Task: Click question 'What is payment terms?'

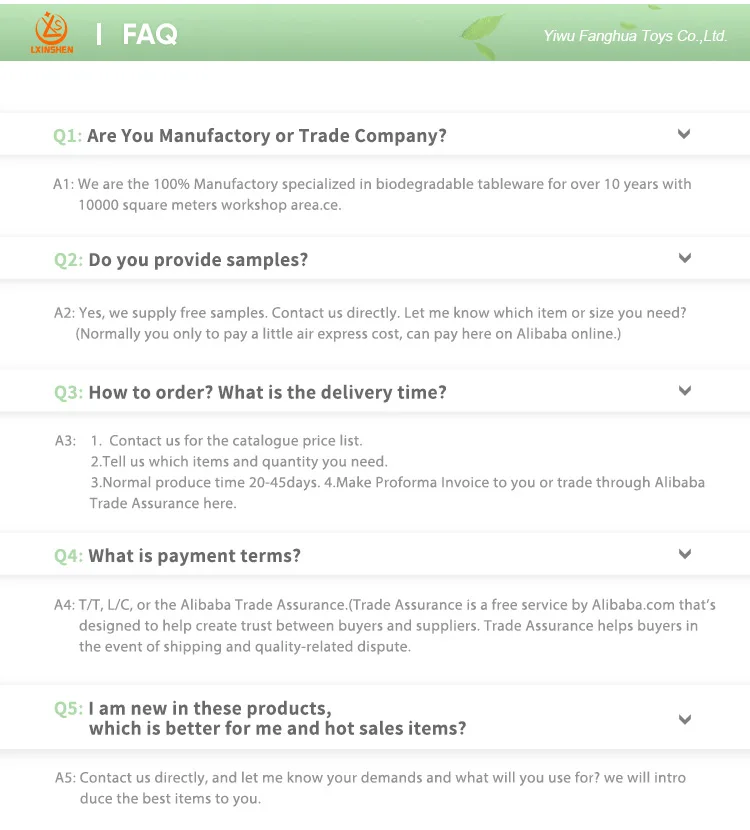Action: point(194,556)
